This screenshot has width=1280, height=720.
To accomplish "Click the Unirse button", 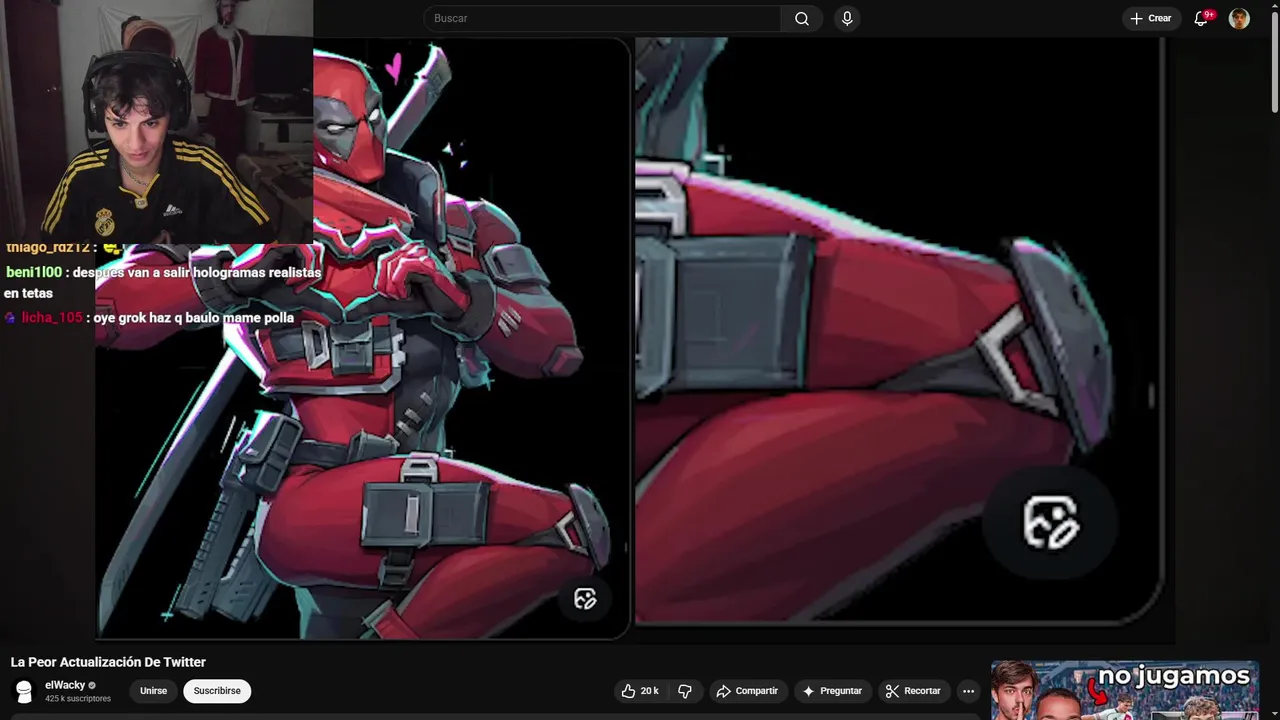I will coord(153,691).
